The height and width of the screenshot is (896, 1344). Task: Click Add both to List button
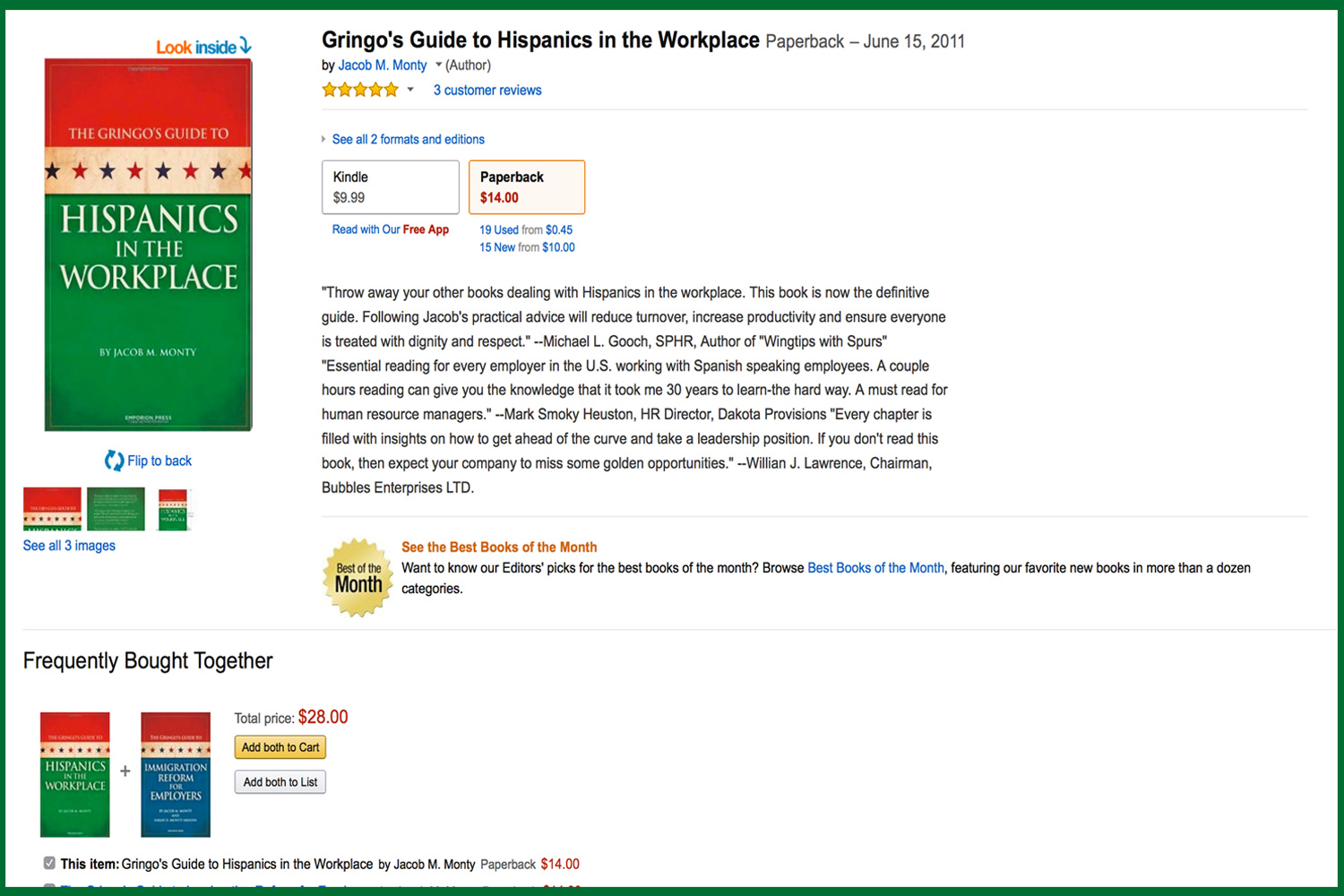[x=280, y=782]
